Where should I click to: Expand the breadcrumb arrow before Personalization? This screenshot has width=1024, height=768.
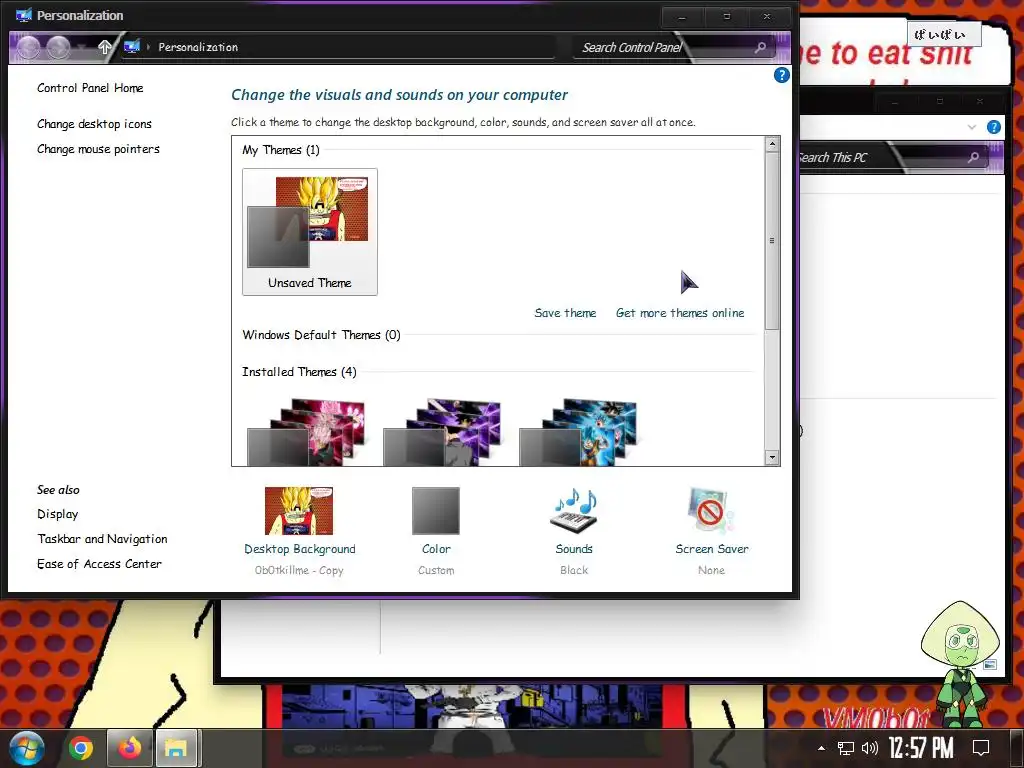(x=148, y=47)
